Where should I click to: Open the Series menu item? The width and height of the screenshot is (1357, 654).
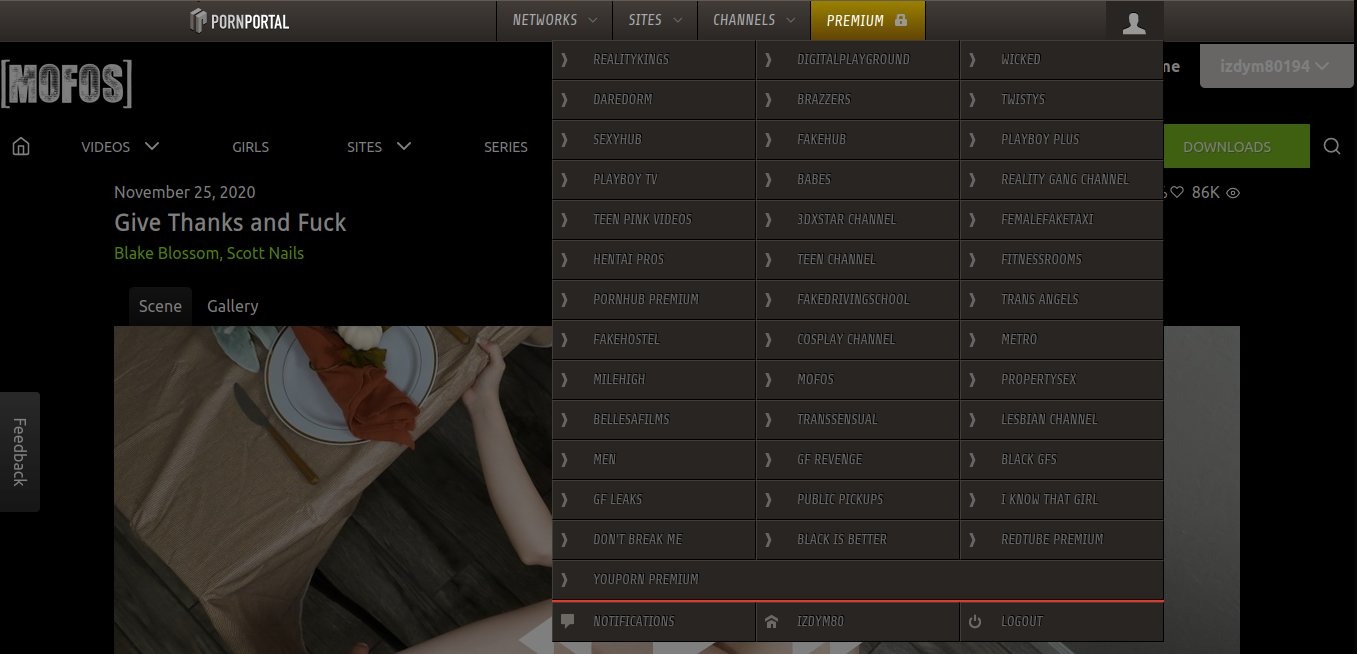[x=506, y=147]
